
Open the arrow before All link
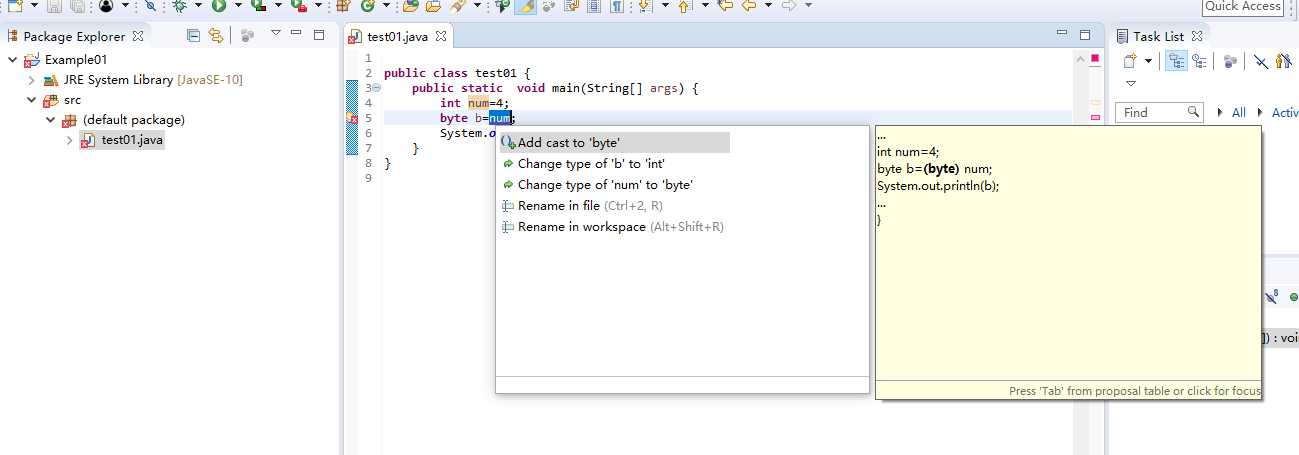click(x=1221, y=113)
